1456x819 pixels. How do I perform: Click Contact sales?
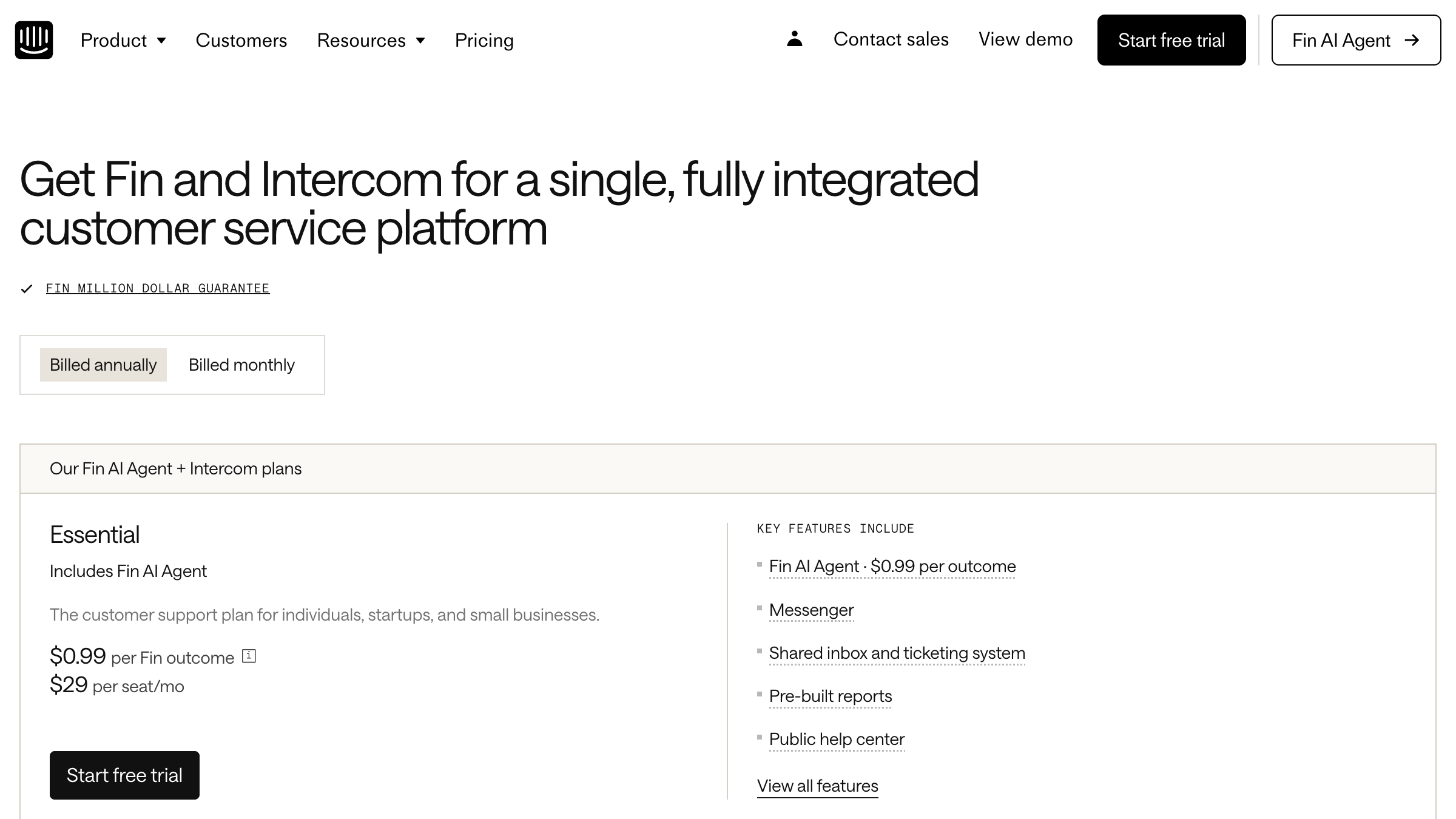[x=891, y=39]
